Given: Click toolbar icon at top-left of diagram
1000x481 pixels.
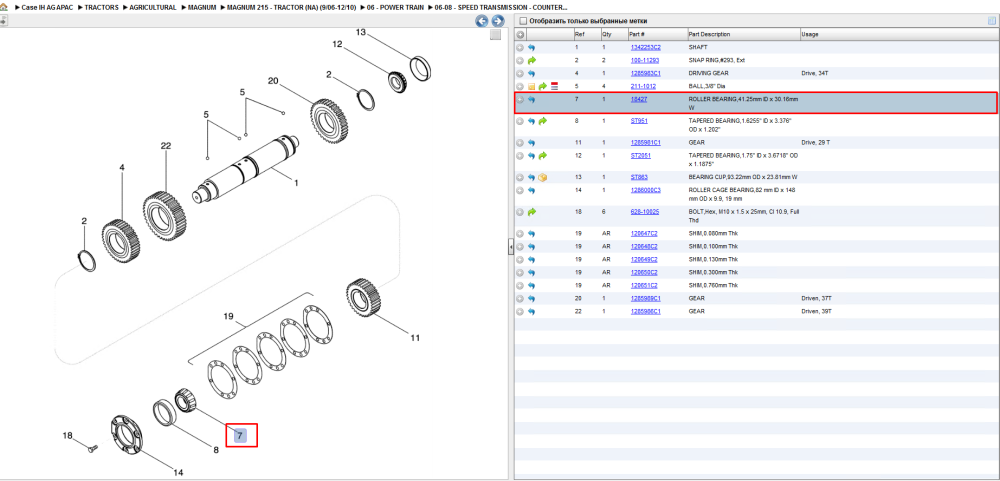Looking at the screenshot, I should 3,21.
